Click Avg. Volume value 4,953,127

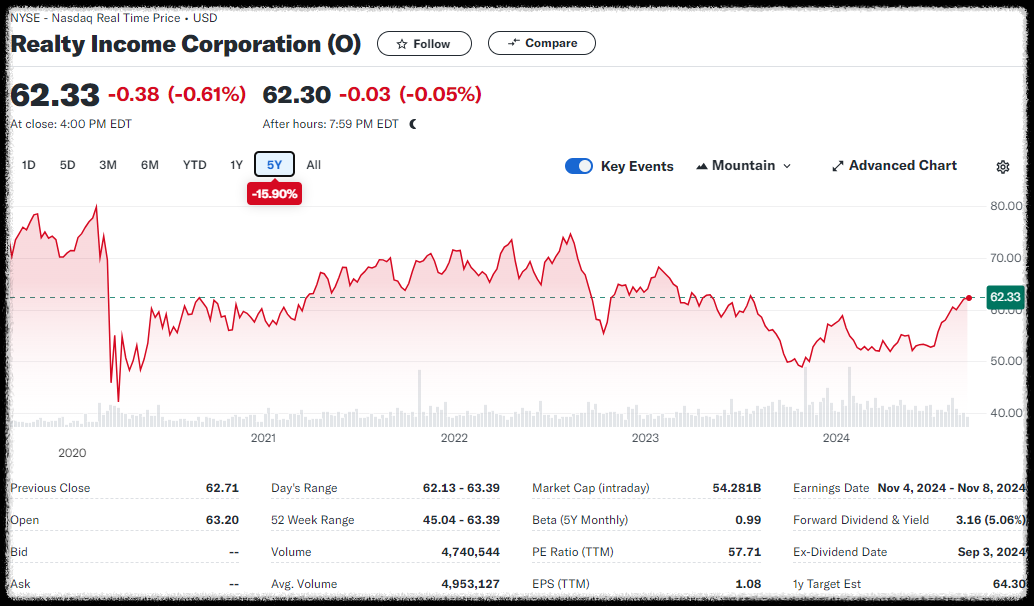(470, 584)
